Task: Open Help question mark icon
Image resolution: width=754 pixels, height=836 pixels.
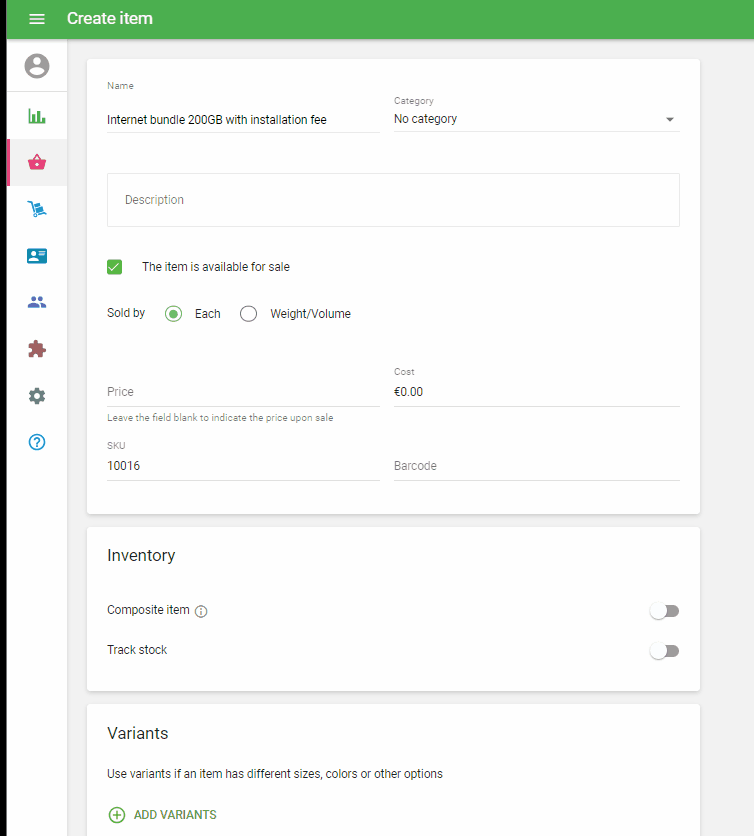Action: pyautogui.click(x=37, y=442)
